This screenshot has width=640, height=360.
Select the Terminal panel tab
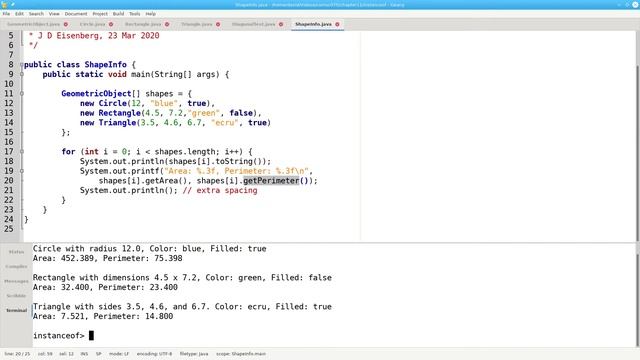pos(16,310)
